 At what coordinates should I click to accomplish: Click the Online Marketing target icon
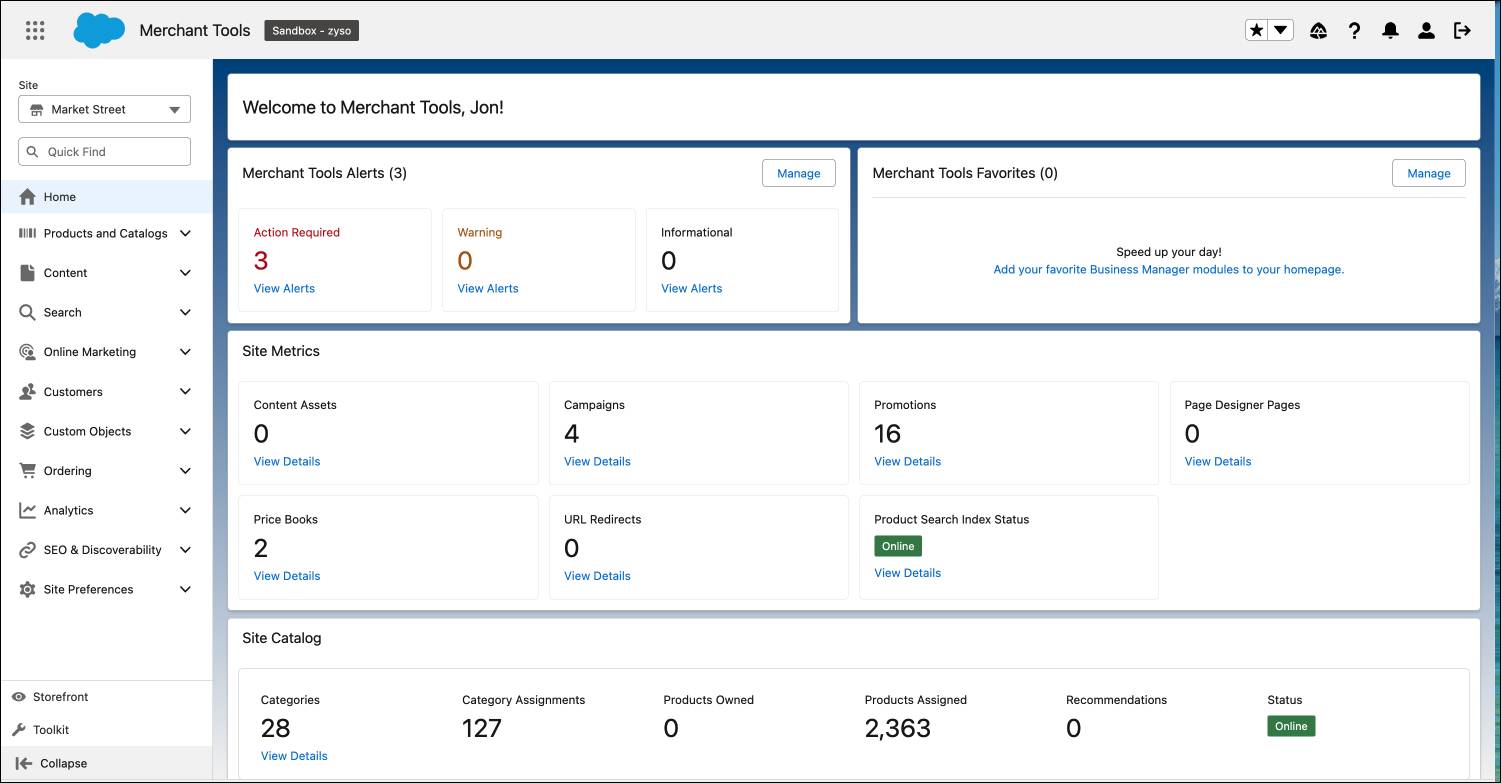click(x=27, y=352)
